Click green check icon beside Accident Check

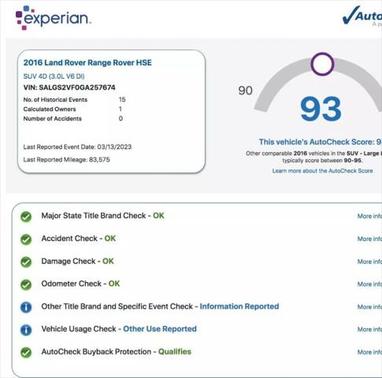(x=26, y=239)
